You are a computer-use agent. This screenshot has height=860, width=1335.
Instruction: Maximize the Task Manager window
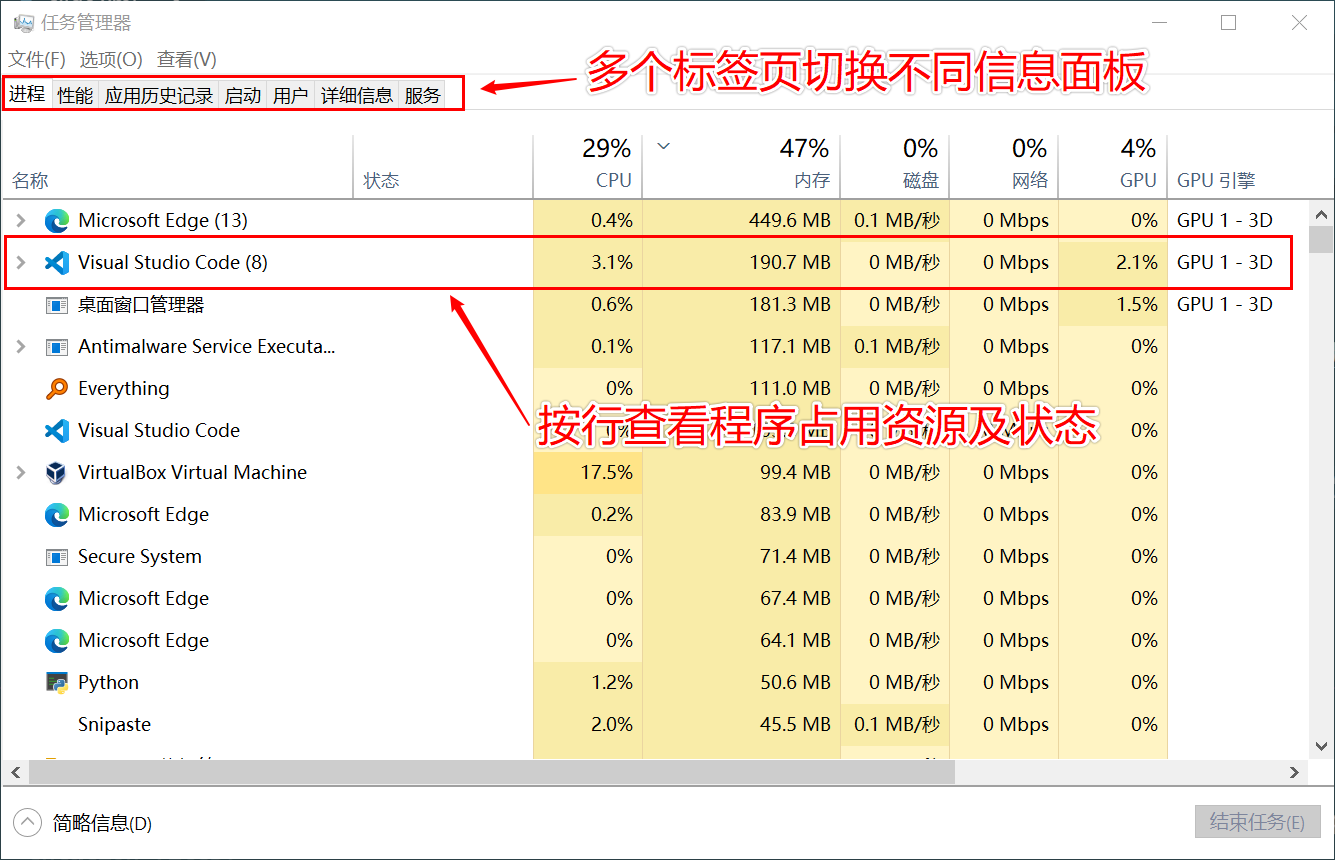(1229, 22)
